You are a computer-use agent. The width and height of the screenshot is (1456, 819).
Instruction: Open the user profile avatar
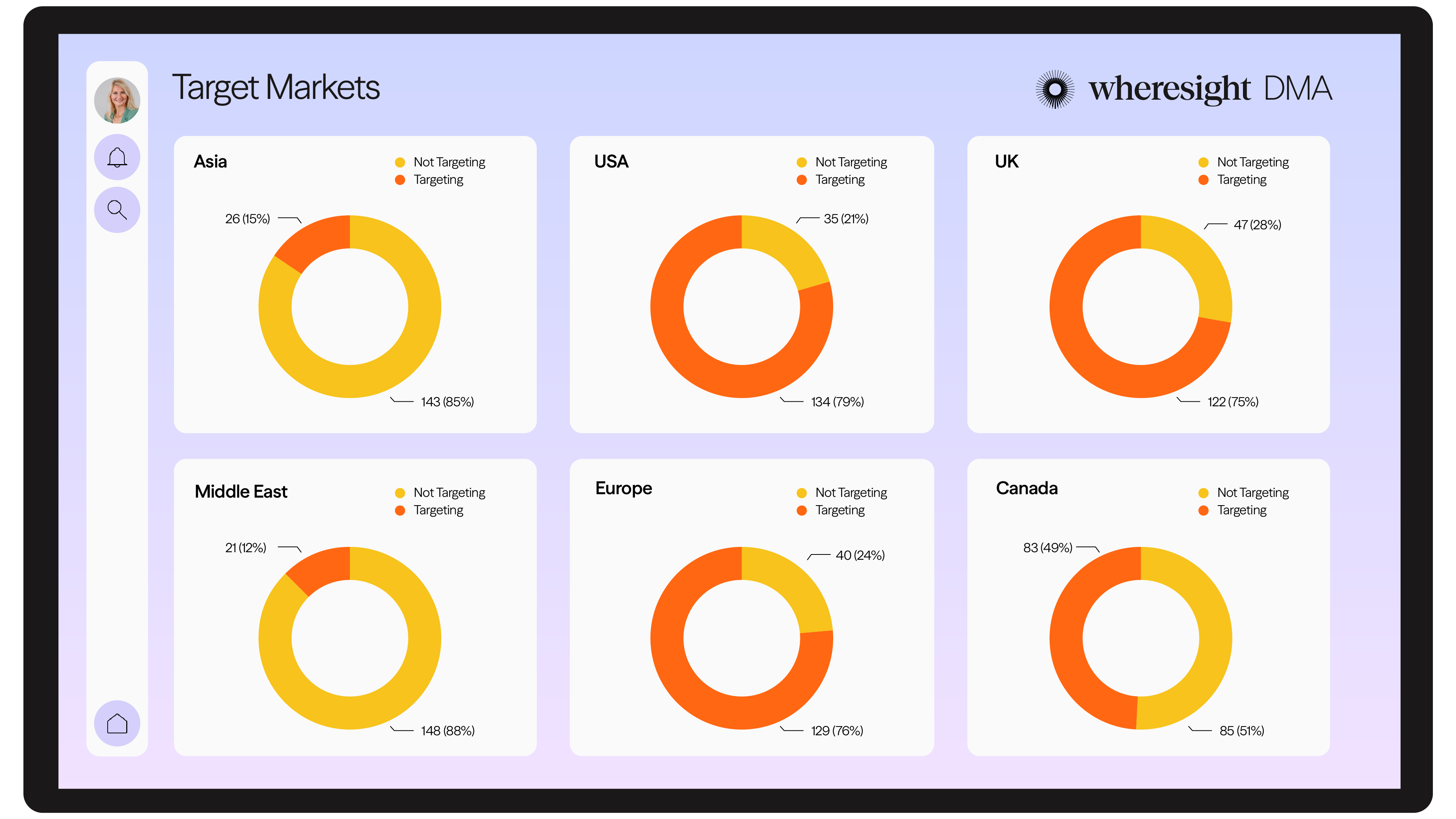117,100
